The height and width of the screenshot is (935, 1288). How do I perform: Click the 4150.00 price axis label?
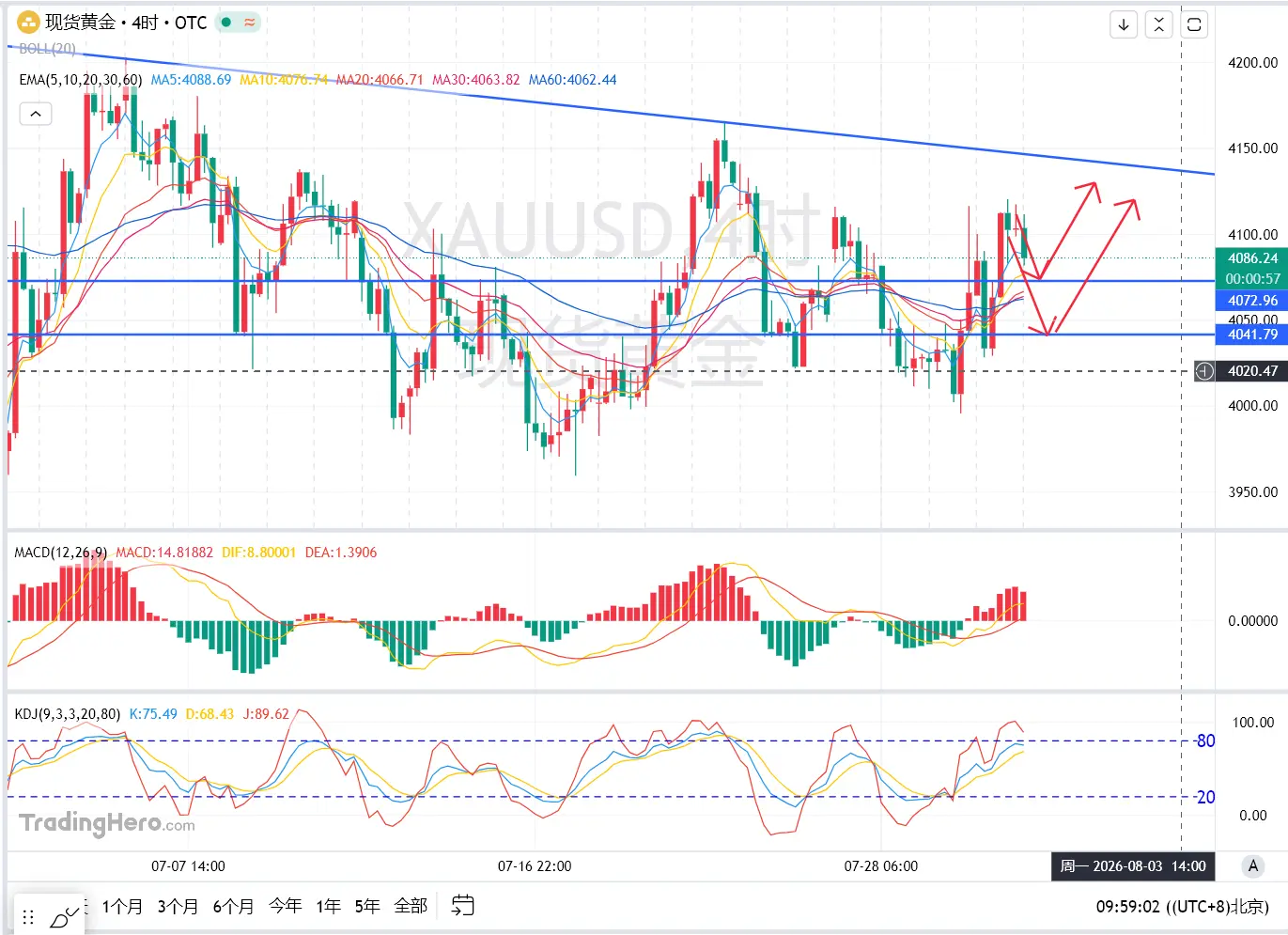(1252, 148)
